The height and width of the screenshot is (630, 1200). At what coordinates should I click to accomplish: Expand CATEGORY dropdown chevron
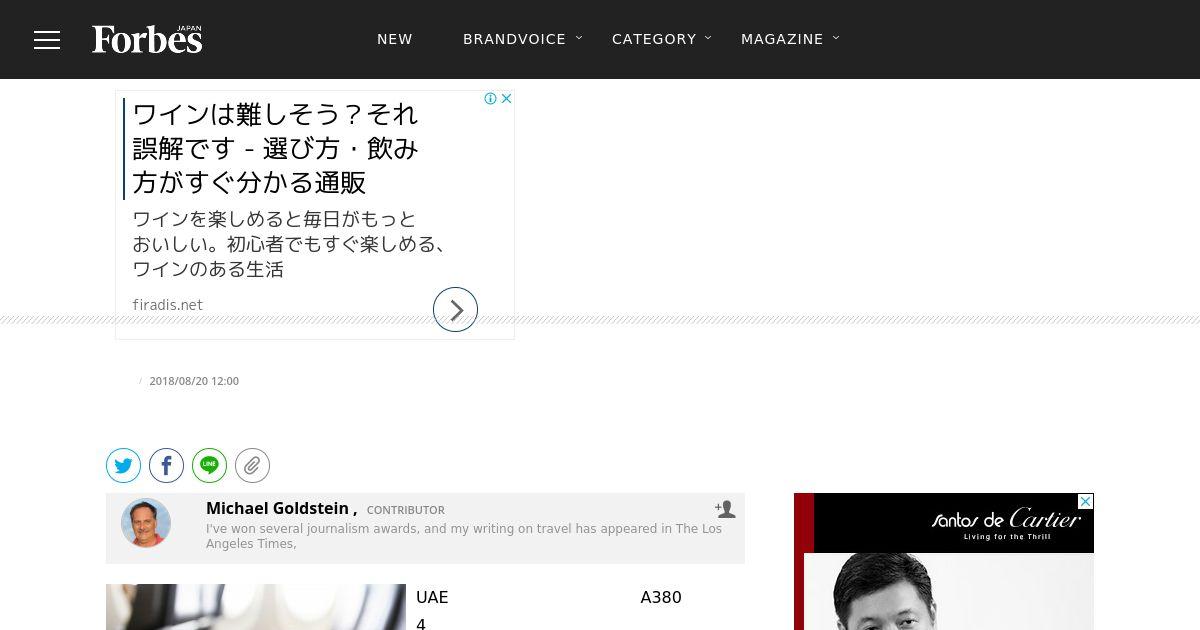pyautogui.click(x=708, y=38)
